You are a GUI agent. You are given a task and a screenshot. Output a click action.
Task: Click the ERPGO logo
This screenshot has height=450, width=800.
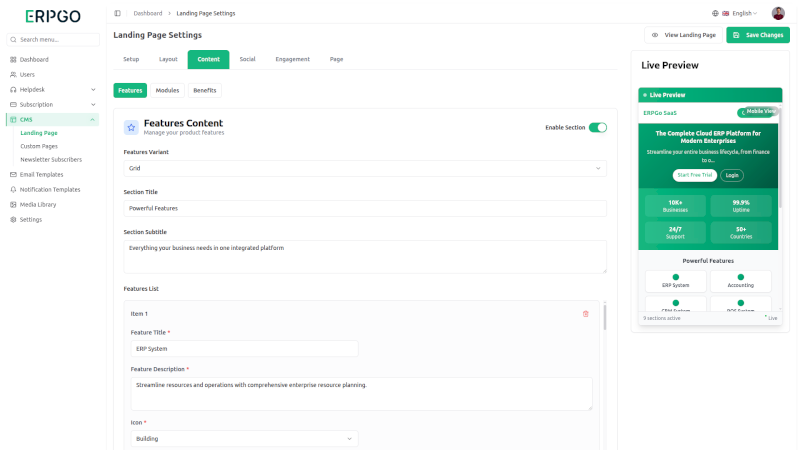click(53, 16)
